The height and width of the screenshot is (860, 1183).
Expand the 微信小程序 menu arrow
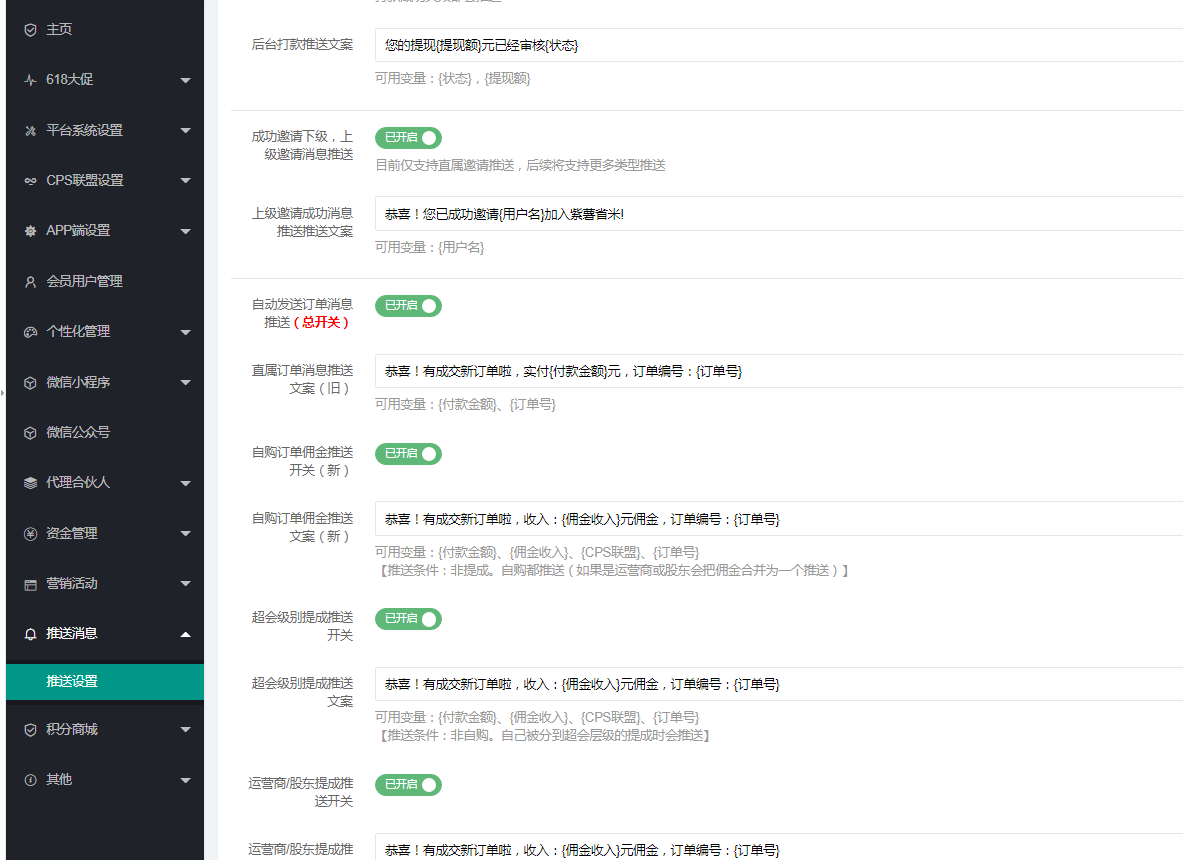tap(186, 382)
